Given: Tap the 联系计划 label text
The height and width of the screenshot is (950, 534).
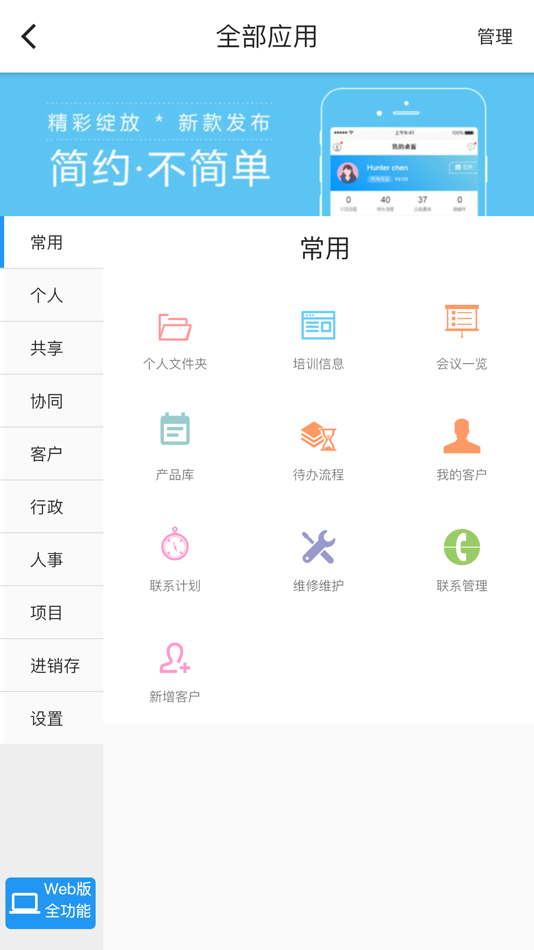Looking at the screenshot, I should tap(175, 586).
